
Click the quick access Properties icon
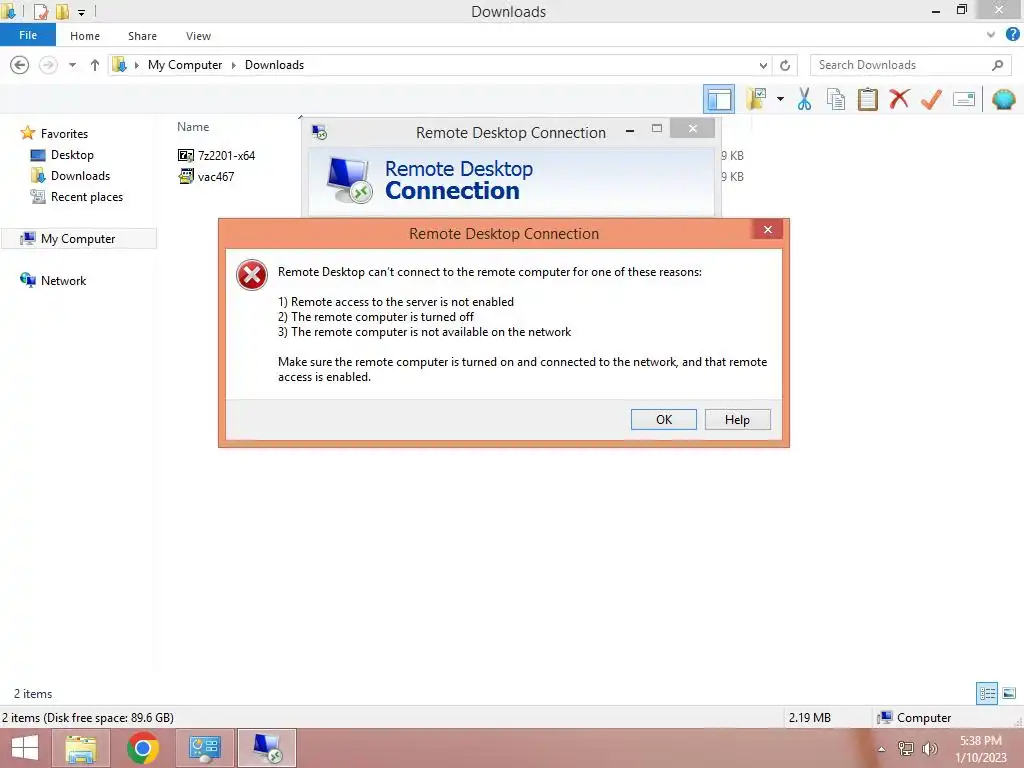tap(40, 11)
